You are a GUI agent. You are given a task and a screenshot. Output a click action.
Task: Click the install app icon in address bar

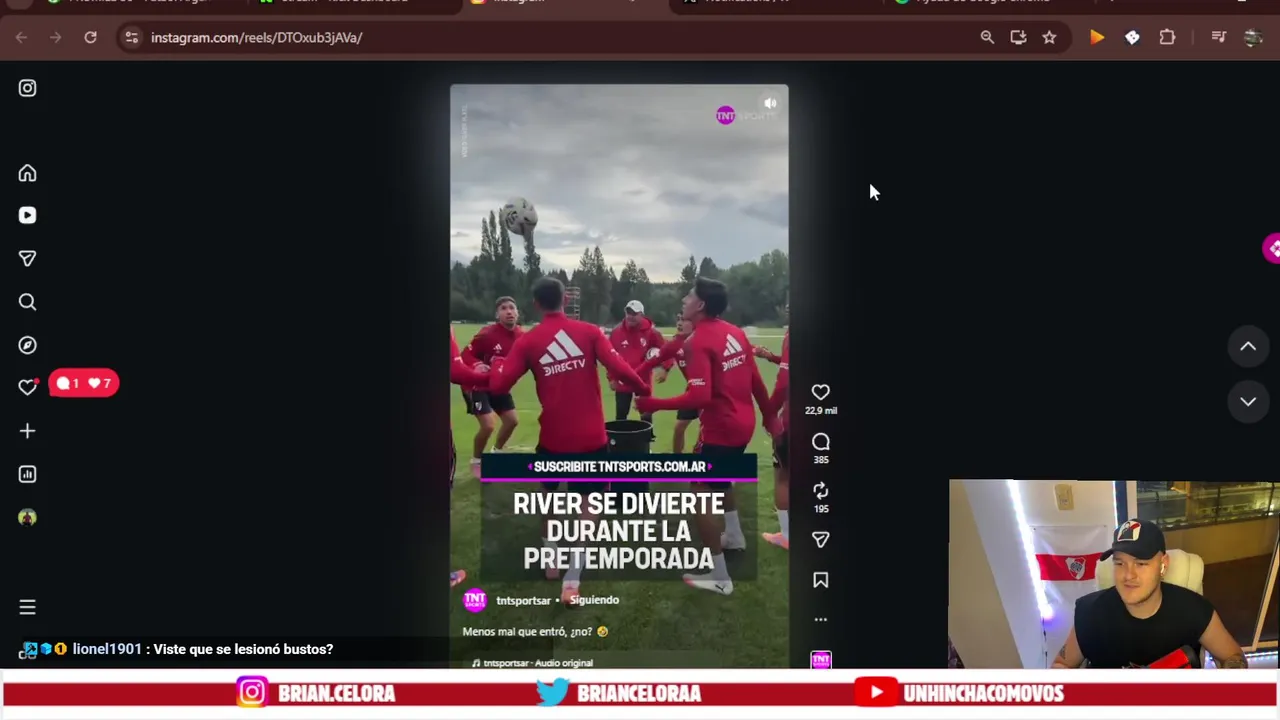click(1018, 37)
